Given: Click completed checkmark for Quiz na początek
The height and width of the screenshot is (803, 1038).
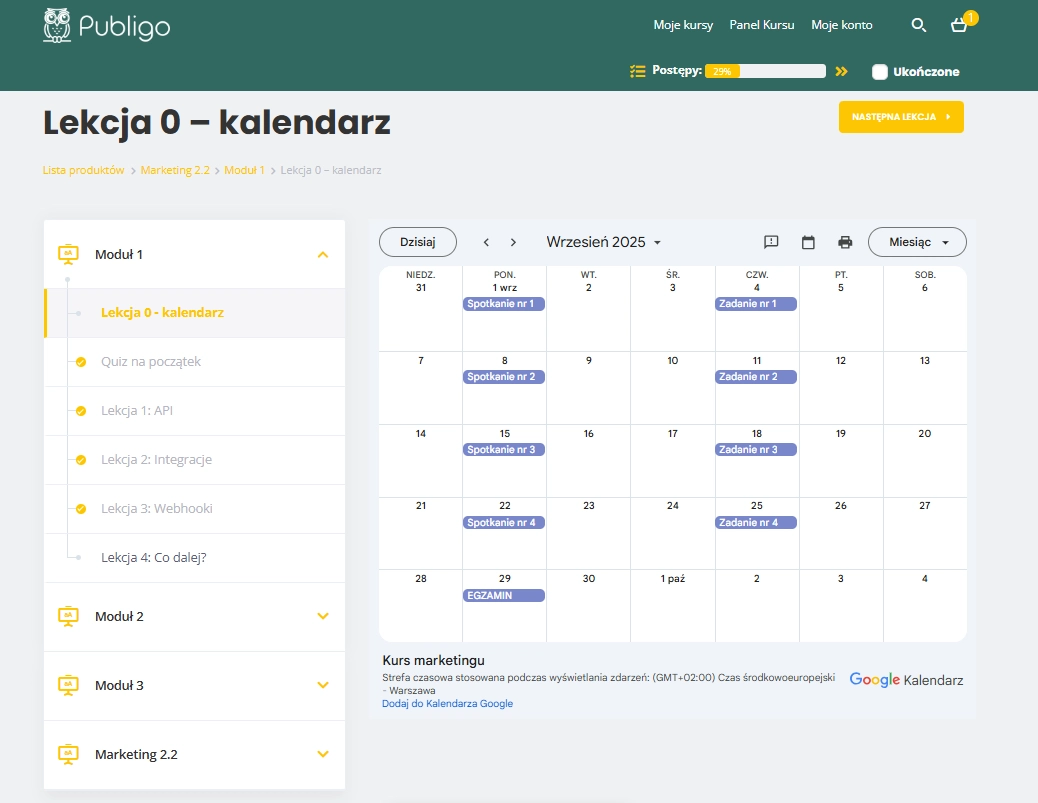Looking at the screenshot, I should (x=81, y=362).
